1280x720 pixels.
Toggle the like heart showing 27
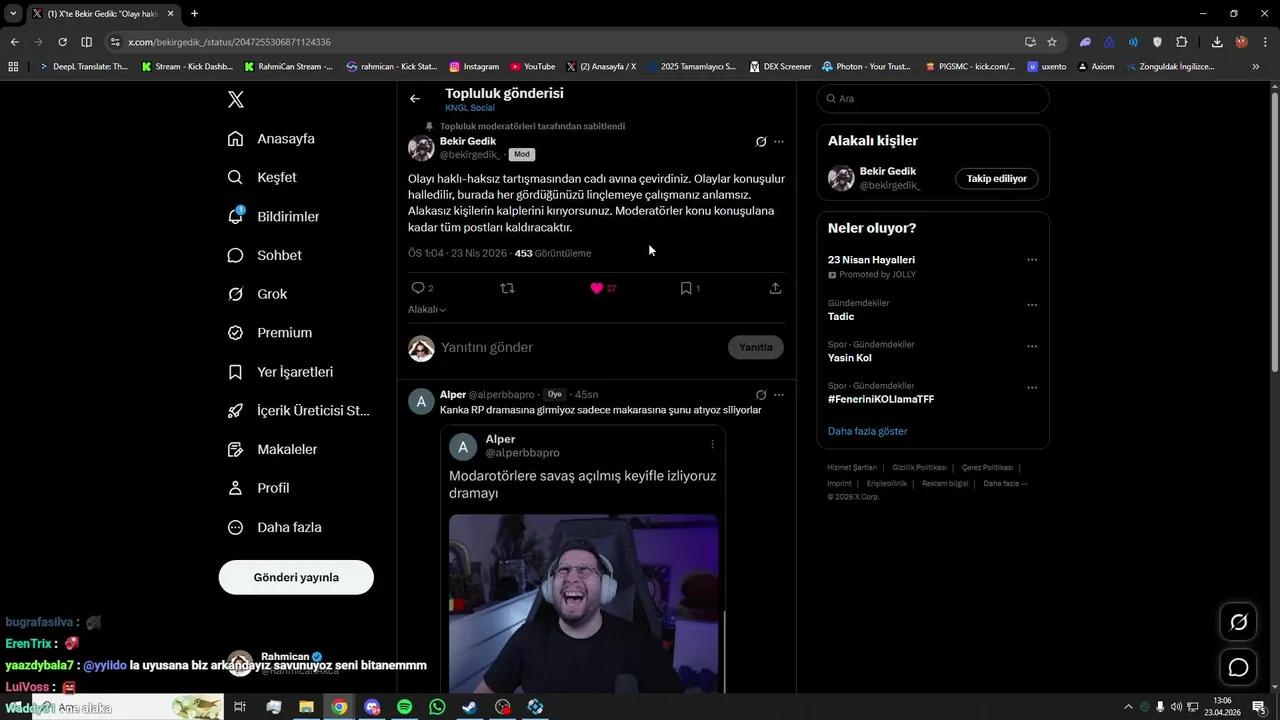tap(597, 288)
